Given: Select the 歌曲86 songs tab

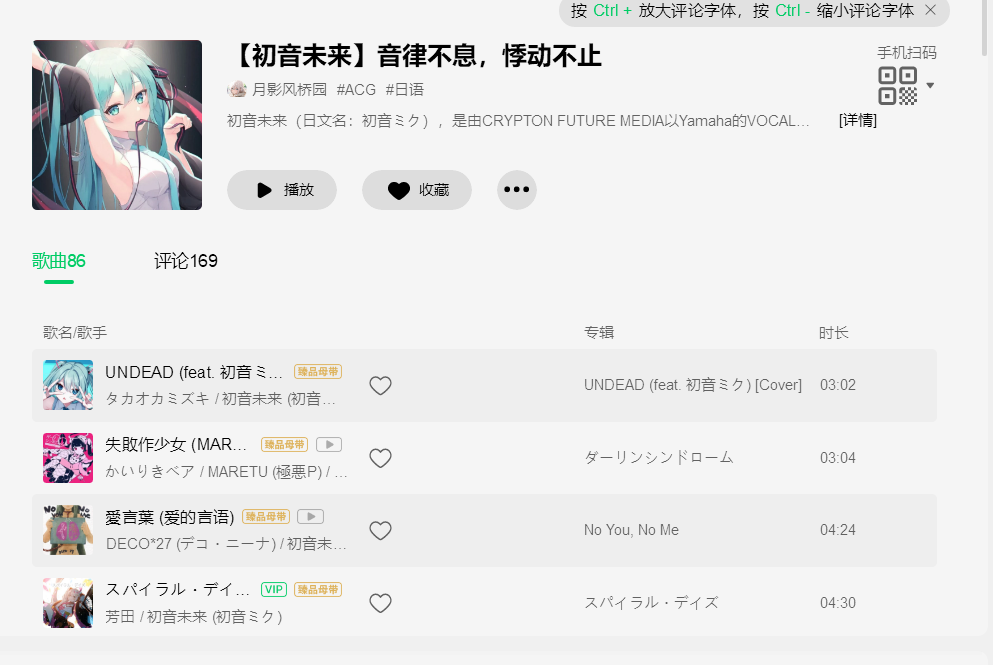Looking at the screenshot, I should coord(59,261).
